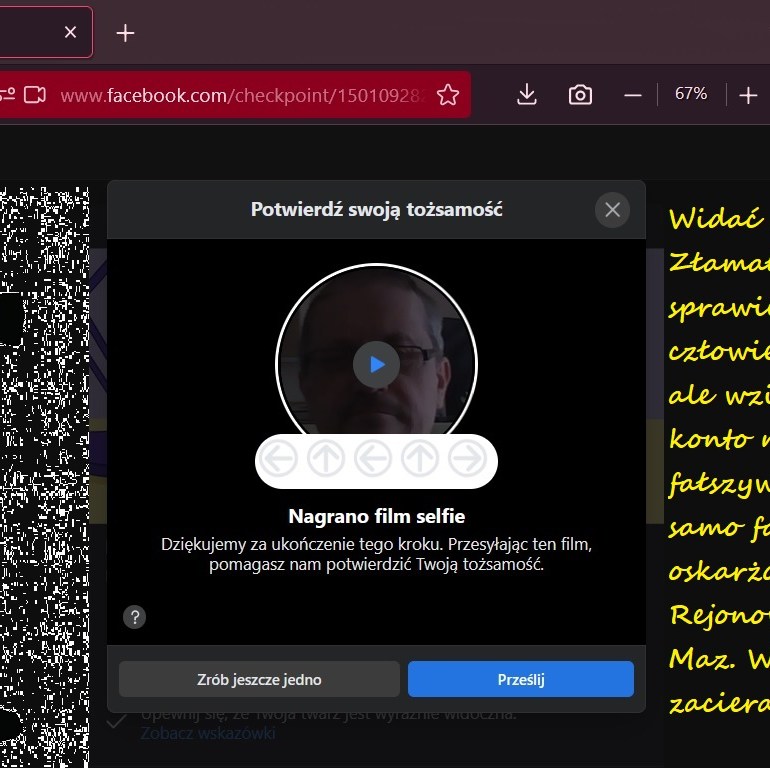Click the Zrób jeszcze jedno button
This screenshot has height=770, width=770.
(259, 679)
